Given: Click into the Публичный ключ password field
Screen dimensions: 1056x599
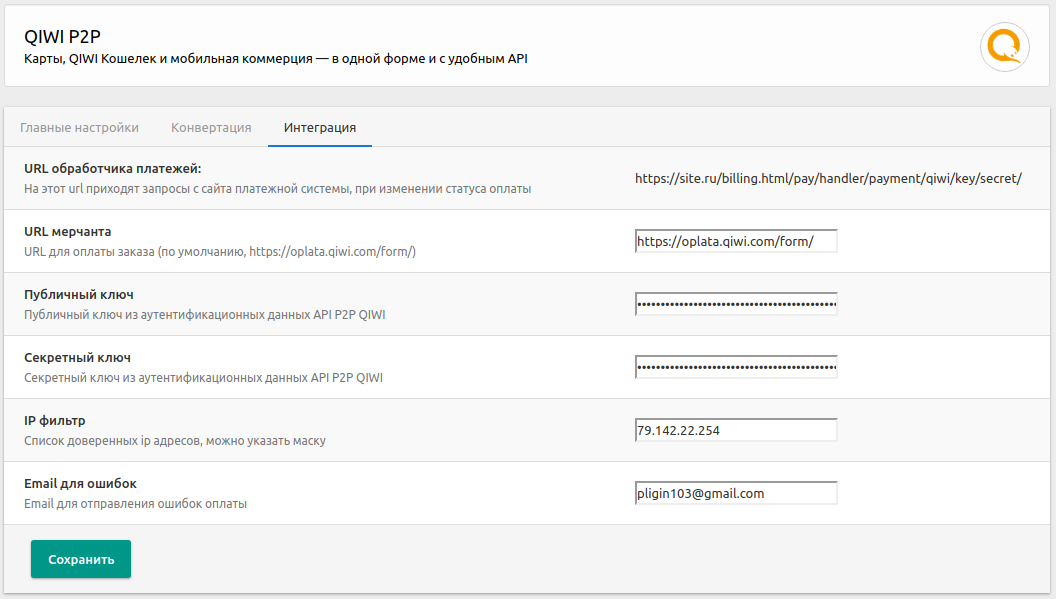Looking at the screenshot, I should click(x=736, y=304).
